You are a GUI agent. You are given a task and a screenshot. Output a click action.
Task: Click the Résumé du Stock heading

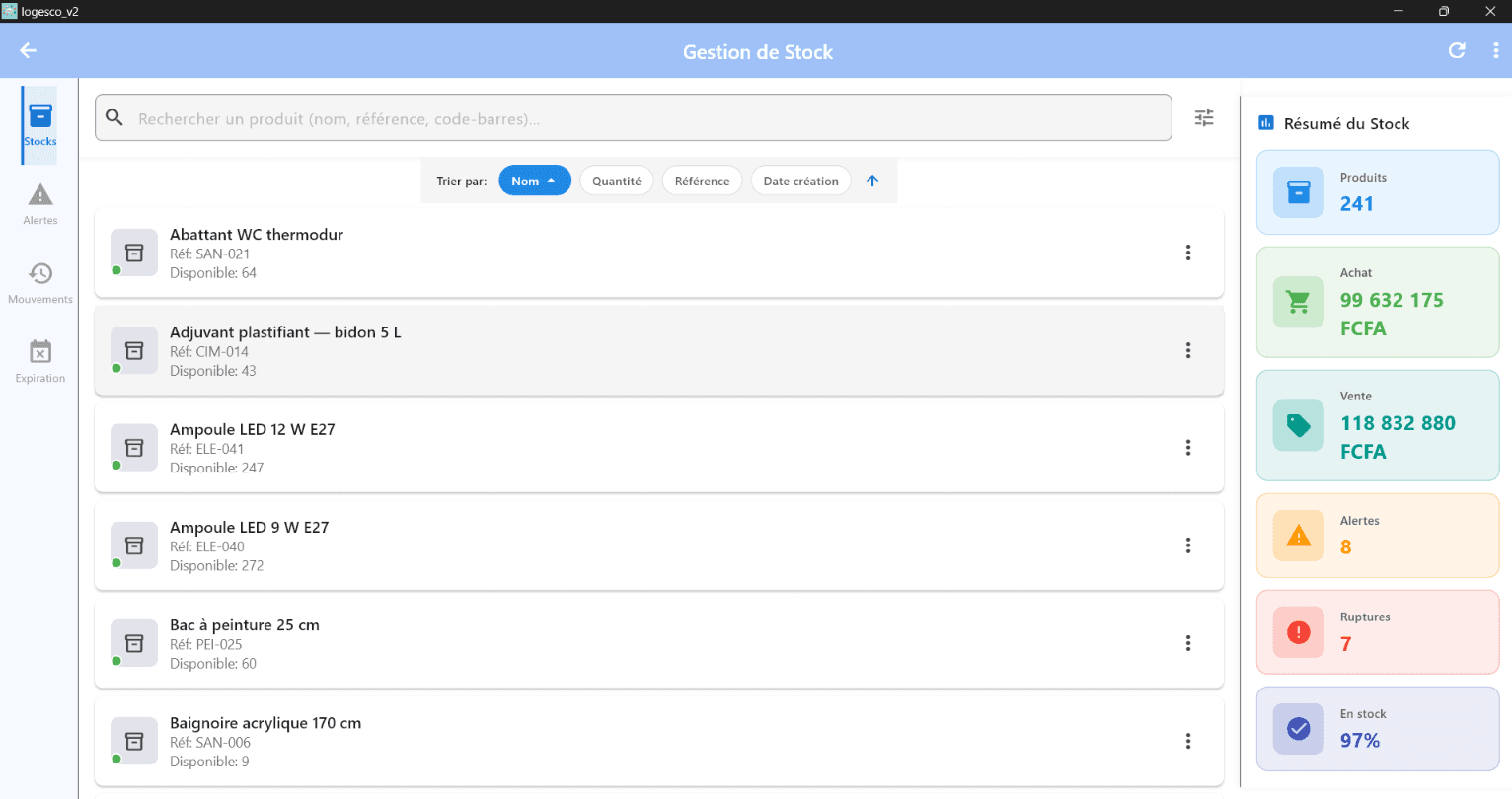tap(1346, 123)
